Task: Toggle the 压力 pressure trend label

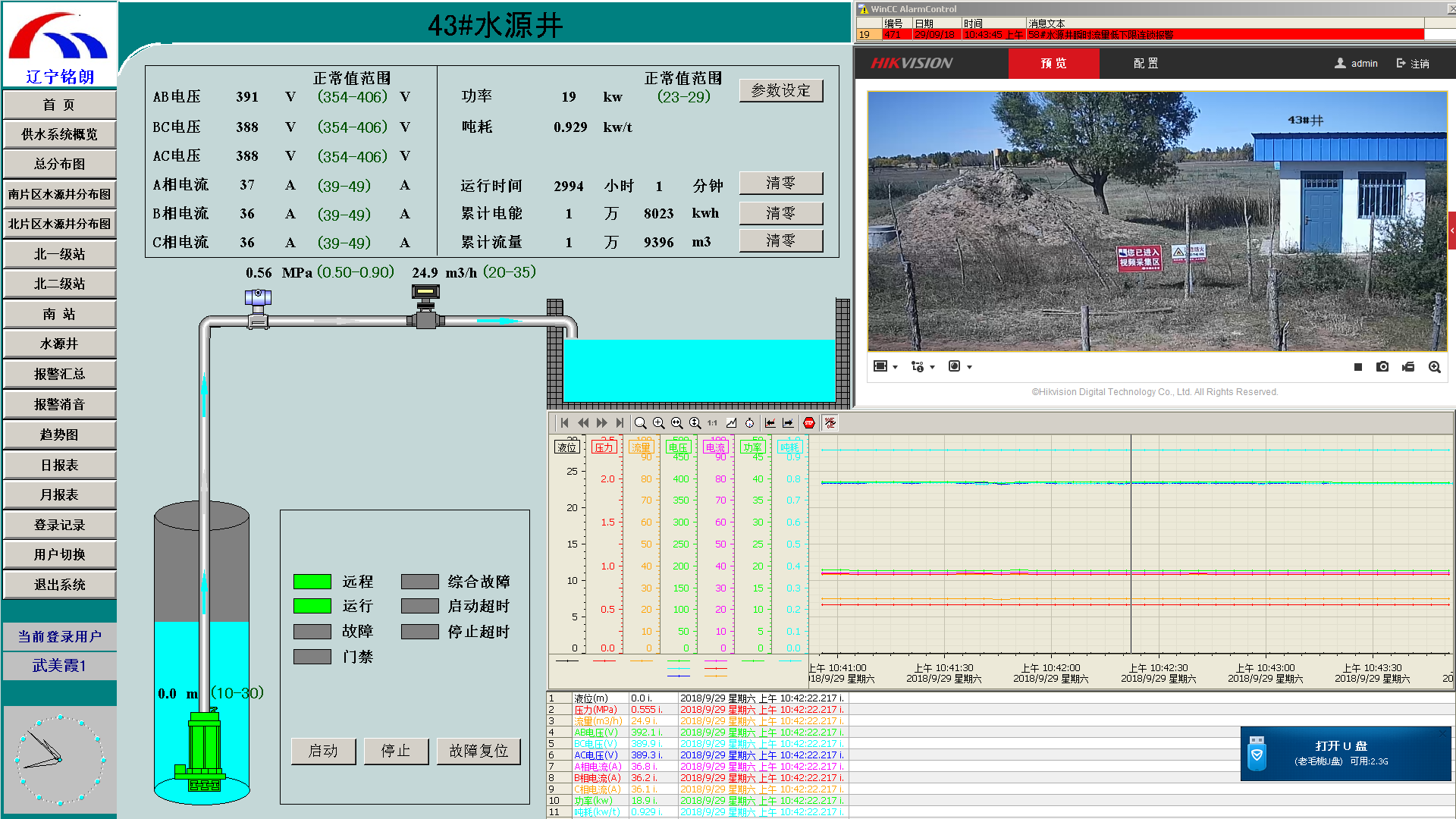Action: coord(604,447)
